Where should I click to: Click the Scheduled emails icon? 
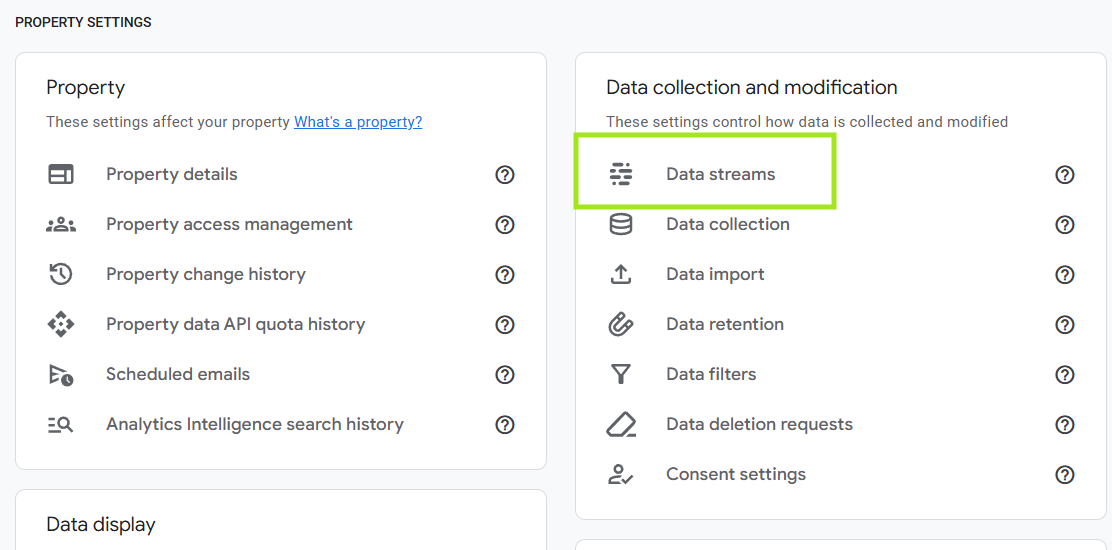61,375
